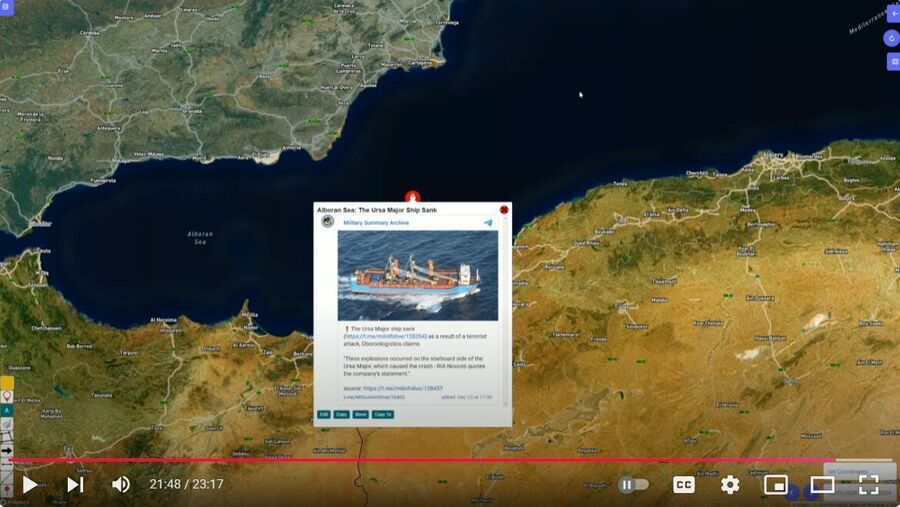This screenshot has height=507, width=900.
Task: Click the Alboran Sea map label
Action: (200, 238)
